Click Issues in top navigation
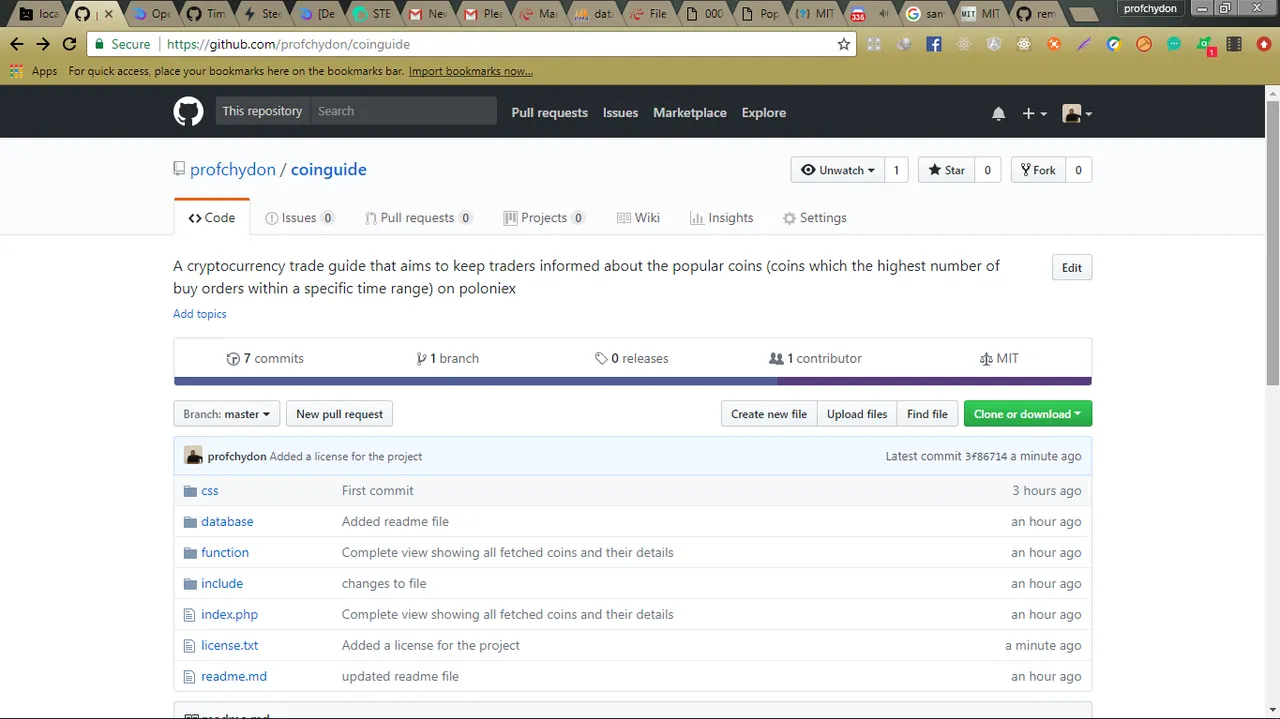 [x=620, y=113]
